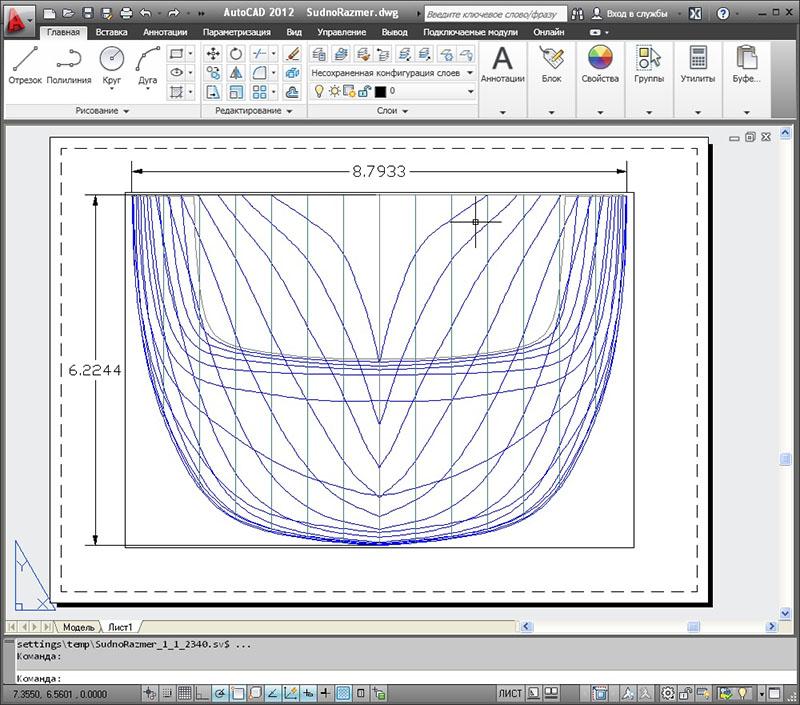The height and width of the screenshot is (705, 800).
Task: Open the Модель layout tab
Action: [x=78, y=626]
